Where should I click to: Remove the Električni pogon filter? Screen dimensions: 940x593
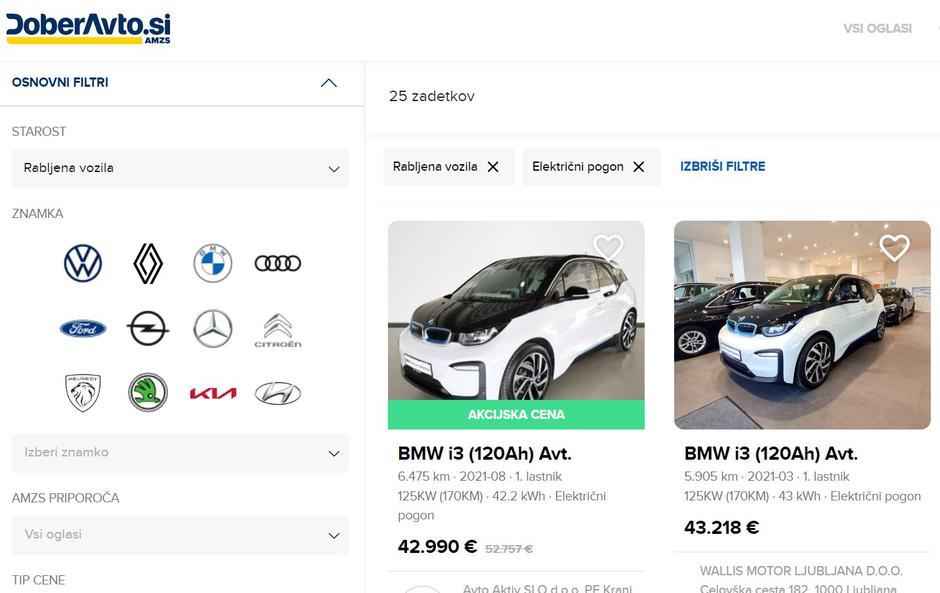point(639,167)
